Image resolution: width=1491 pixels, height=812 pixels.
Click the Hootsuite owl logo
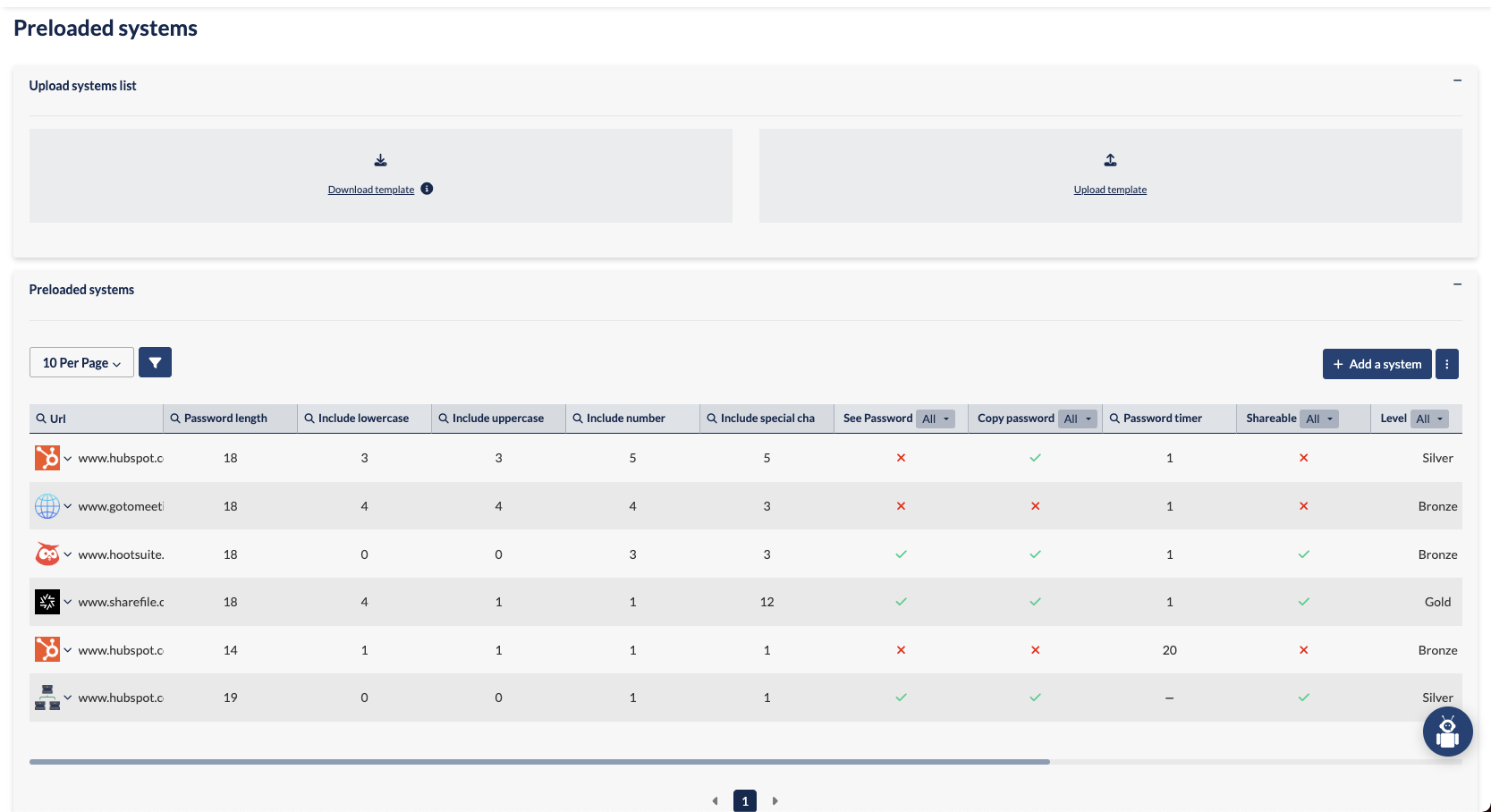[x=47, y=554]
